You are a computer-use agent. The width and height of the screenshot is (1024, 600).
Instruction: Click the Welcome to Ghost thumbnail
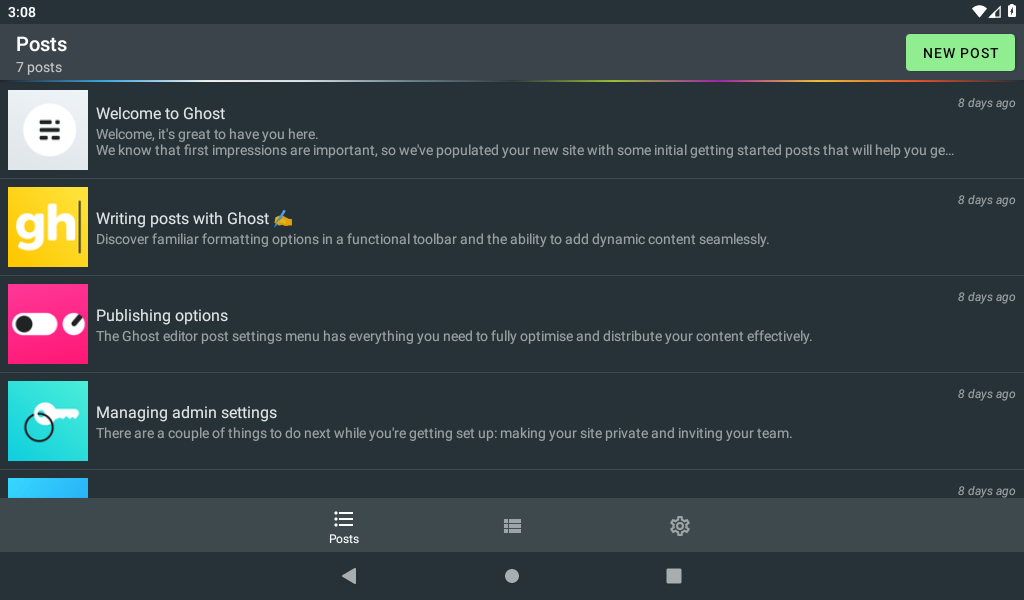point(48,130)
